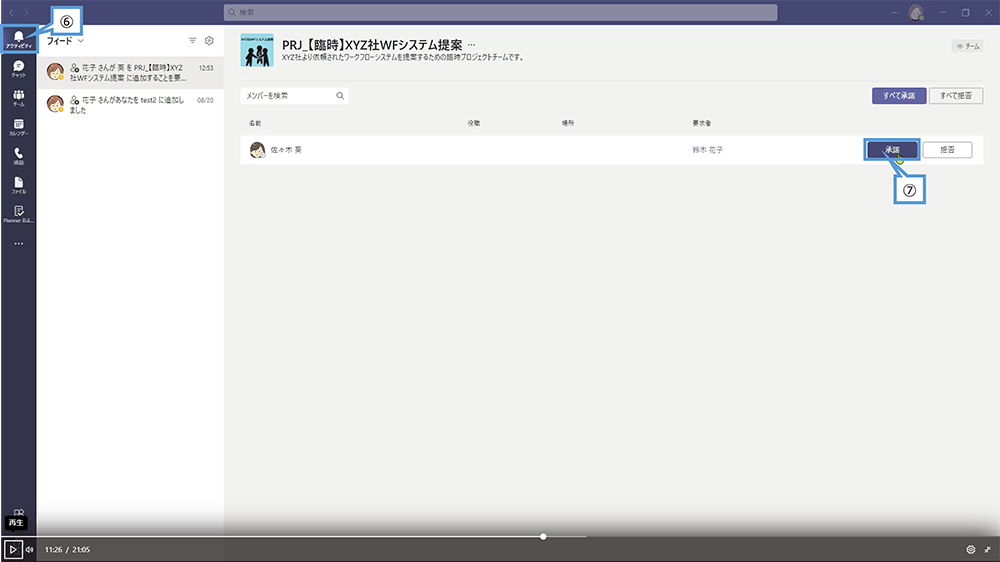Click the member search magnifier icon
This screenshot has width=1000, height=562.
click(340, 96)
